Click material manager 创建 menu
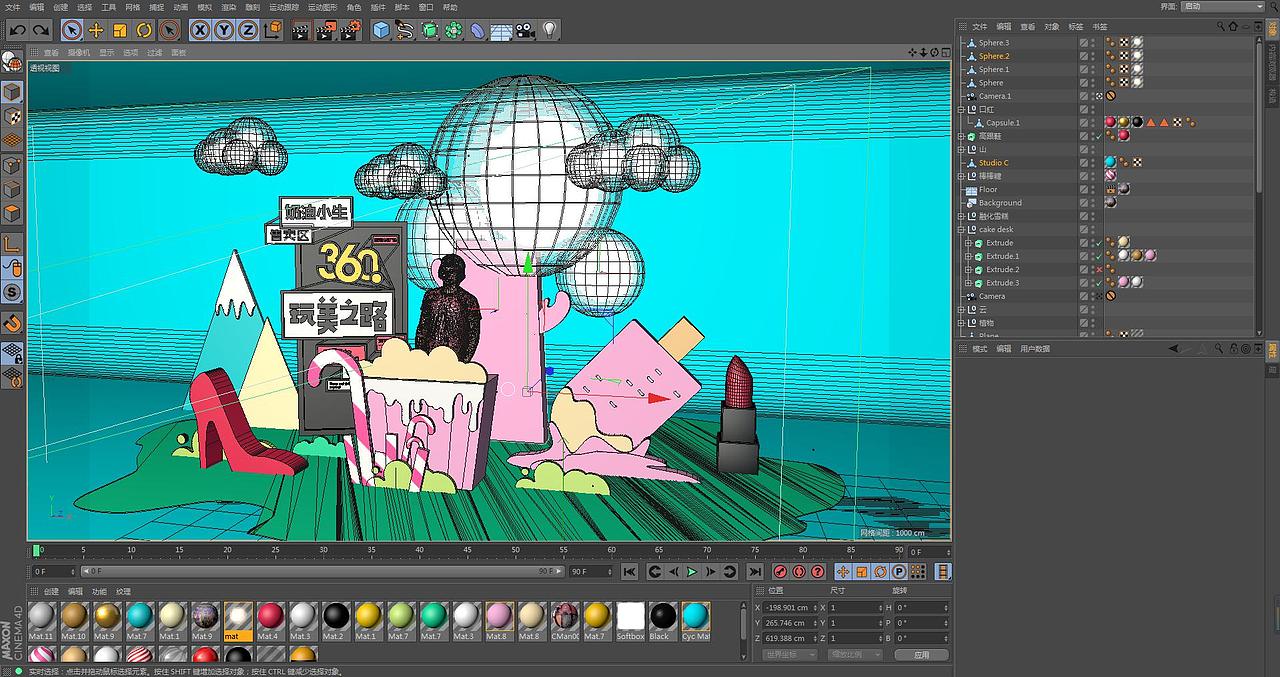The image size is (1280, 677). point(51,592)
